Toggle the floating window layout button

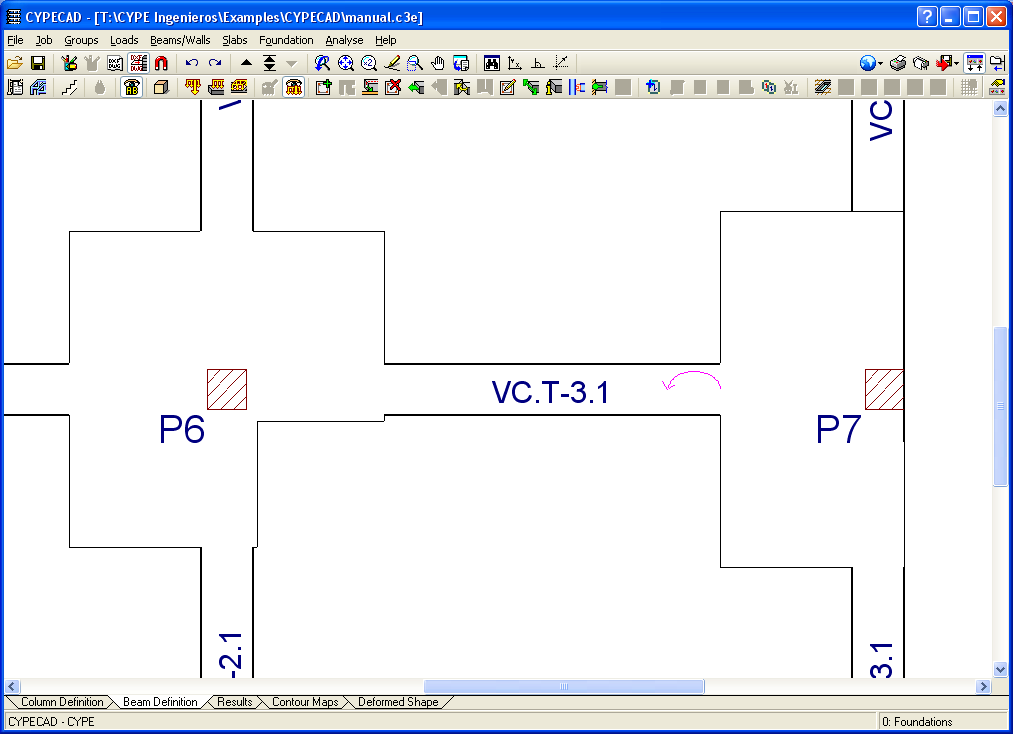[974, 63]
